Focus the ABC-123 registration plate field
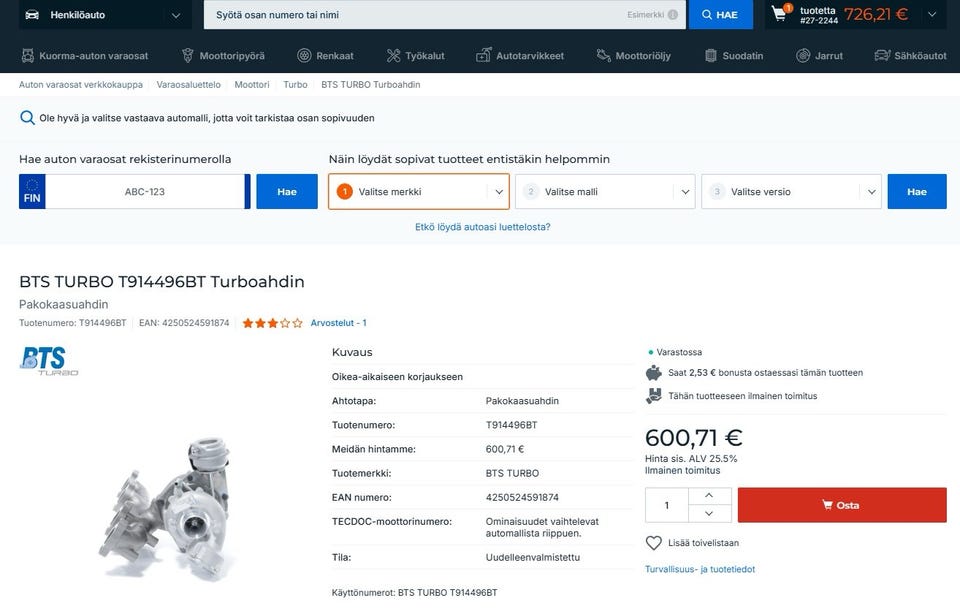This screenshot has height=614, width=960. 144,192
